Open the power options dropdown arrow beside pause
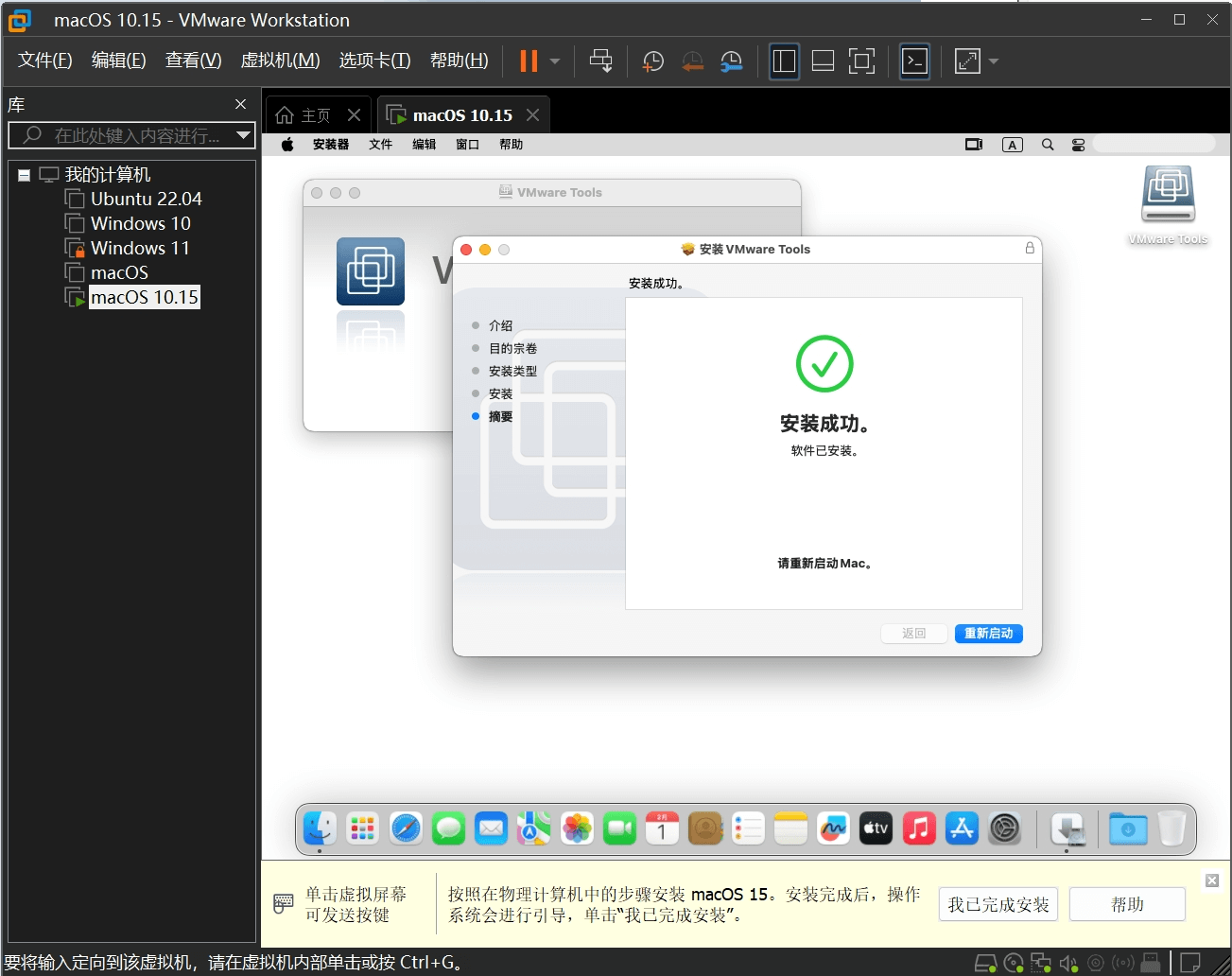This screenshot has height=976, width=1232. click(555, 61)
